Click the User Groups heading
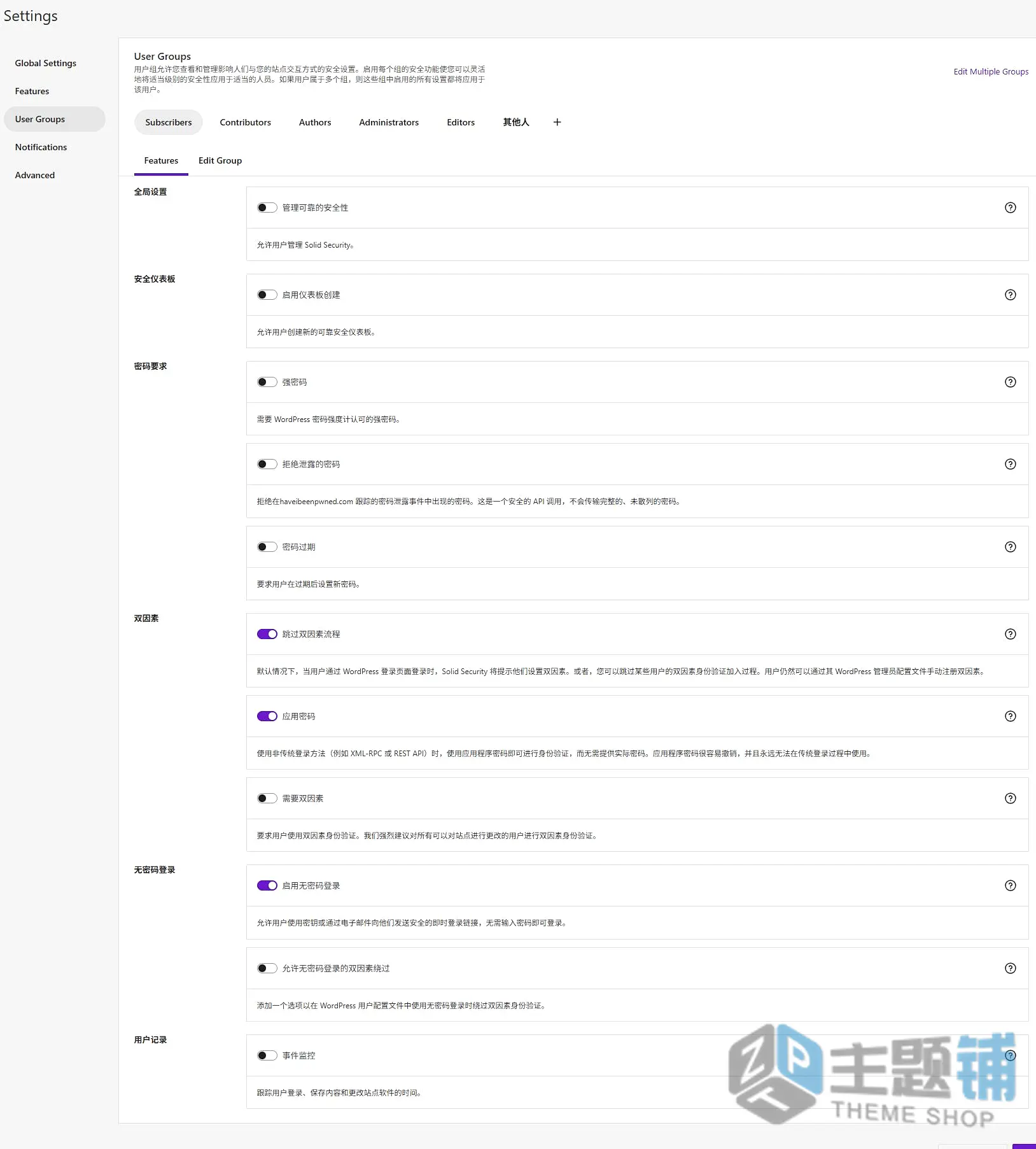1036x1149 pixels. [162, 56]
